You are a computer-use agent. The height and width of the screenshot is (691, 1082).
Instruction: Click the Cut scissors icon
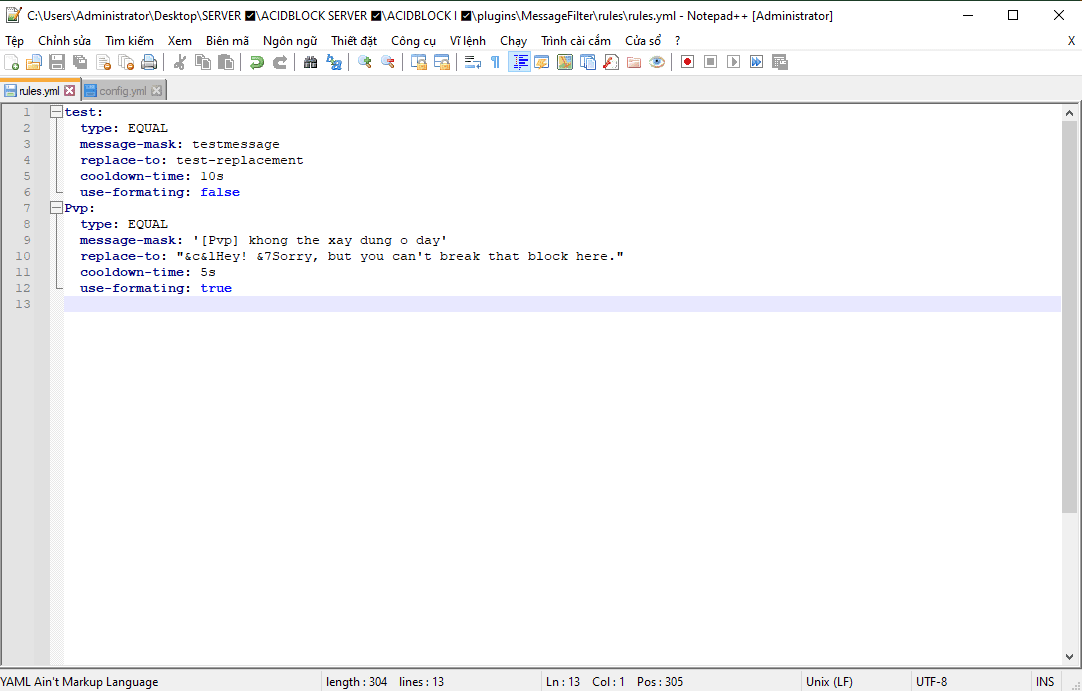point(180,62)
